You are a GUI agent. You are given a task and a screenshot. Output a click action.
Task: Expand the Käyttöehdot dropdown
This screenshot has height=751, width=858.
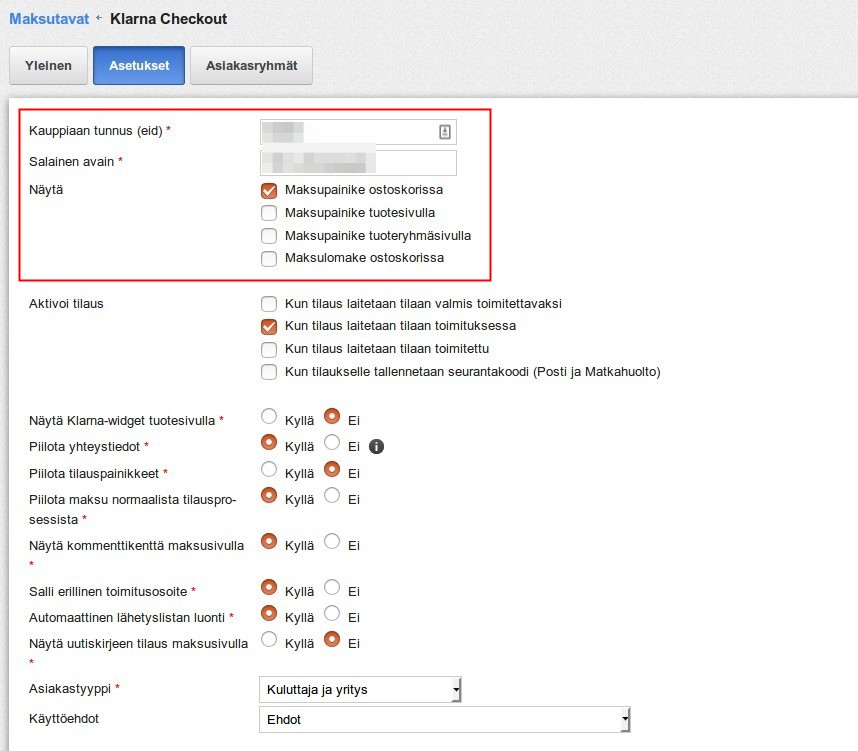444,720
